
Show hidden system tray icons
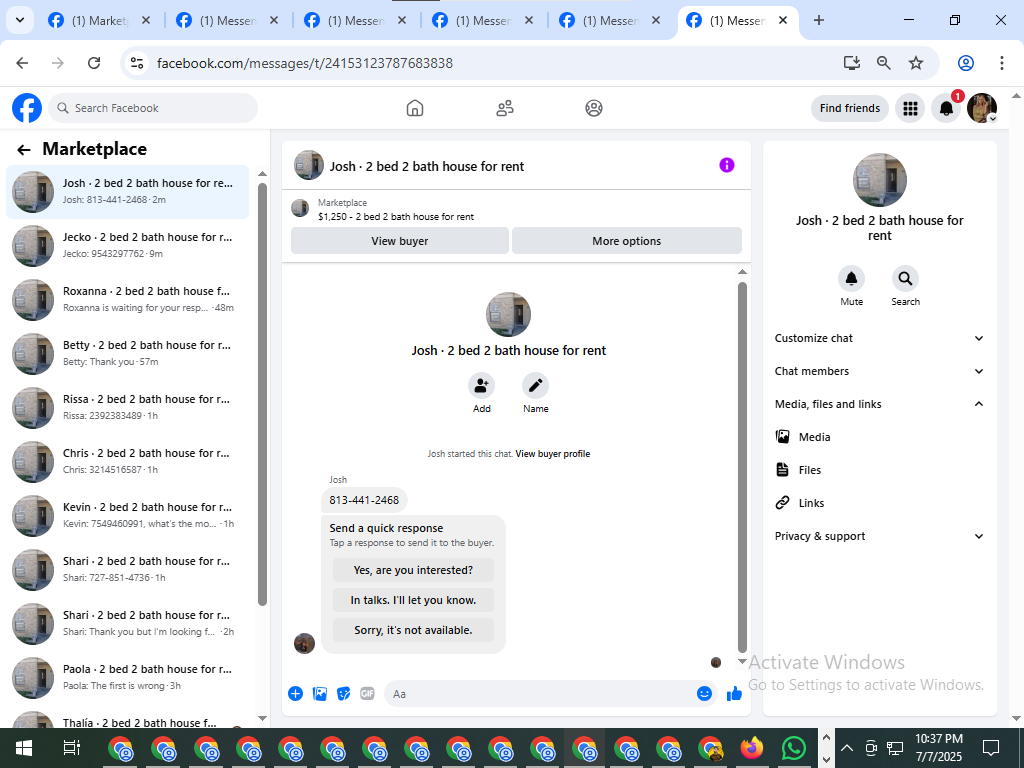[x=847, y=748]
